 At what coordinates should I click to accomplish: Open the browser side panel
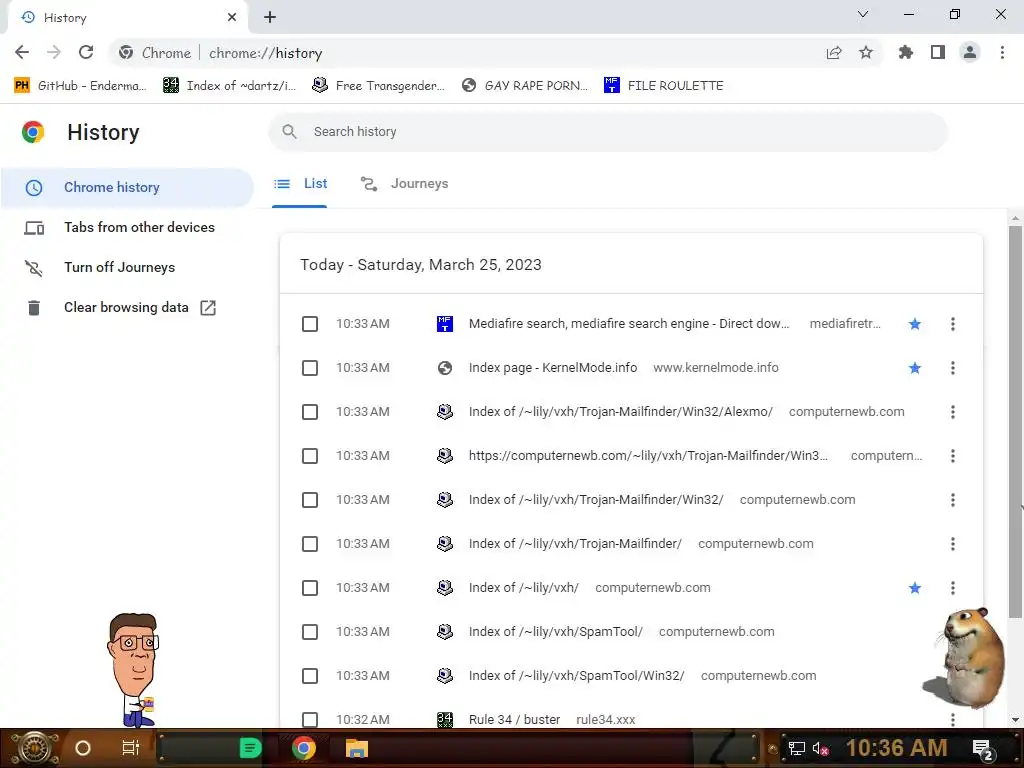938,52
